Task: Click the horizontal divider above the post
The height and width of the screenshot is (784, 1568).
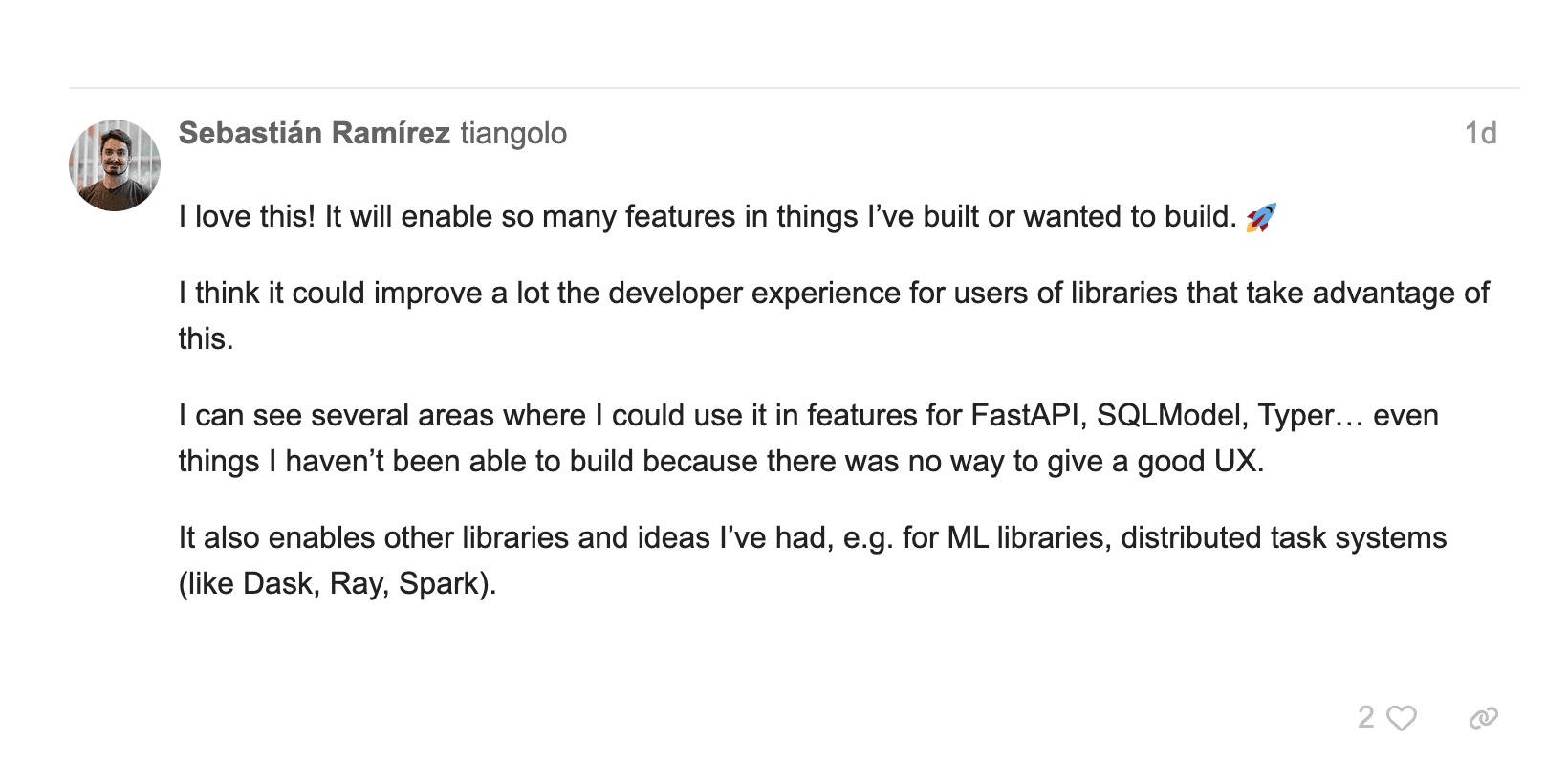Action: tap(794, 88)
